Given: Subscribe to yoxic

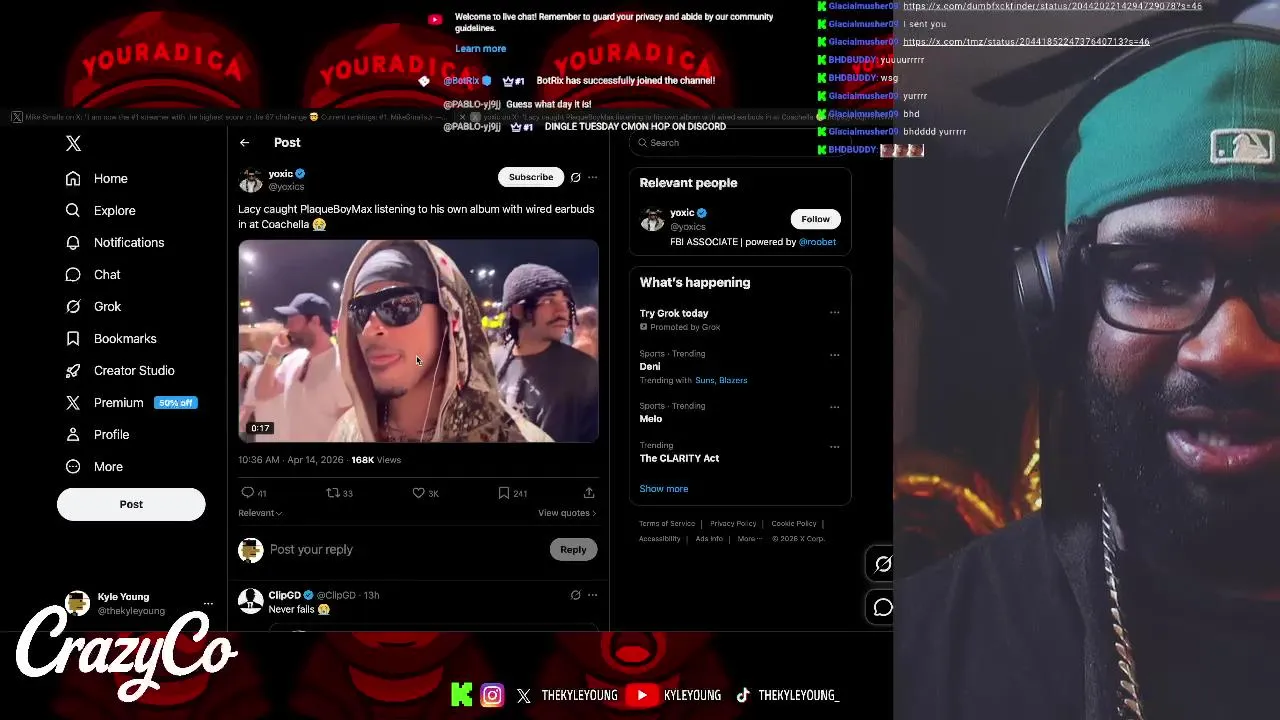Looking at the screenshot, I should click(531, 177).
